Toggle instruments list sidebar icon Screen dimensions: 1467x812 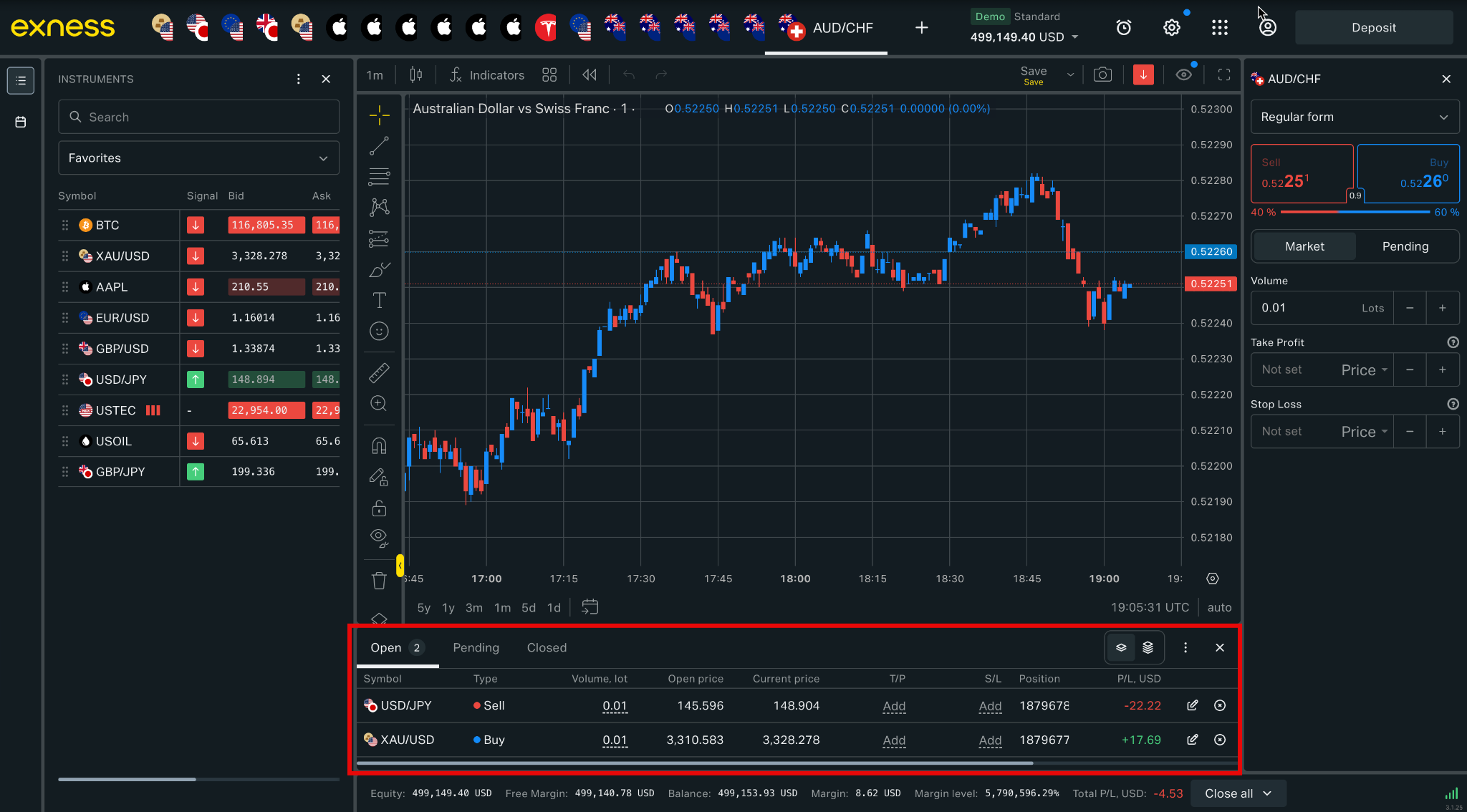click(21, 80)
